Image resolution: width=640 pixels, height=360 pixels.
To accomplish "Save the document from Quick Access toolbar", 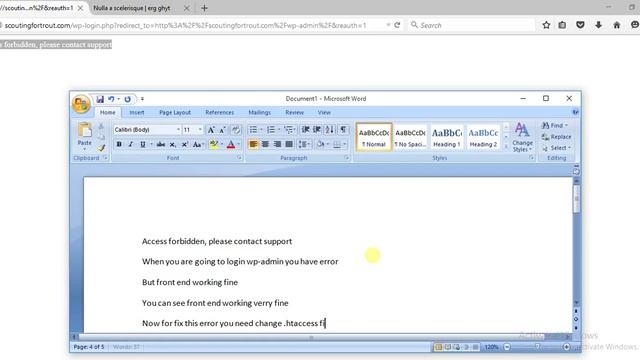I will 100,99.
